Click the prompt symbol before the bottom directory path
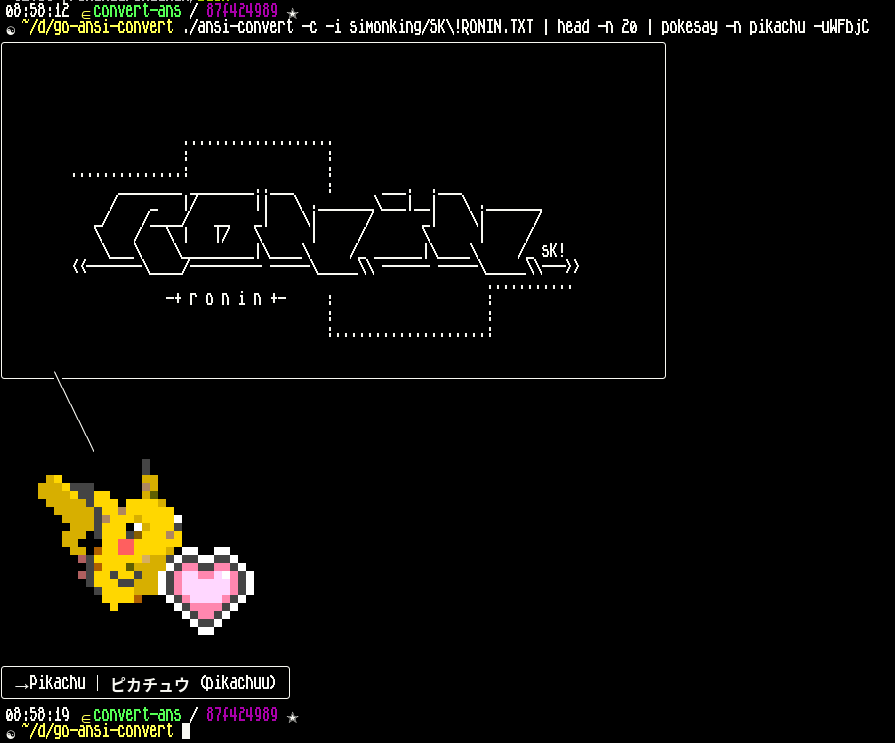 pos(11,733)
